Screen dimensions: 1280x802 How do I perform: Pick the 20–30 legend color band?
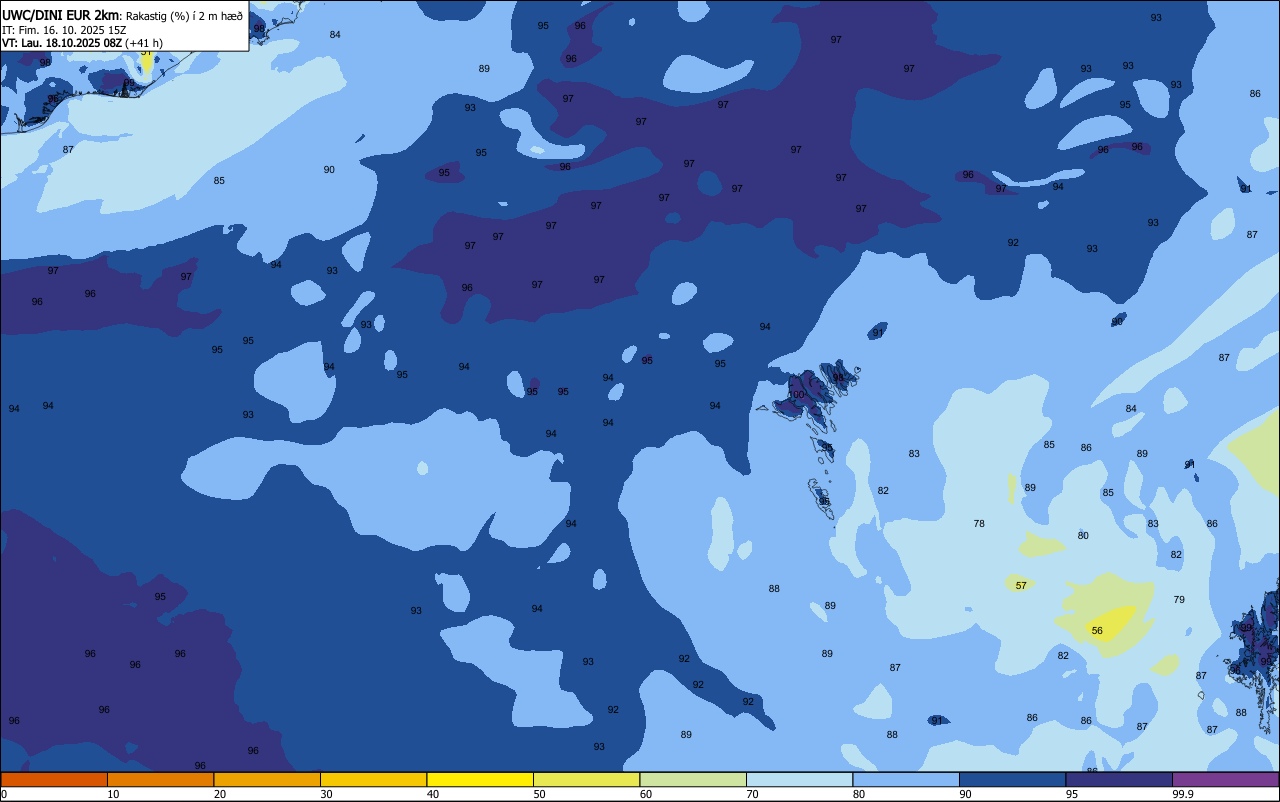pyautogui.click(x=267, y=779)
